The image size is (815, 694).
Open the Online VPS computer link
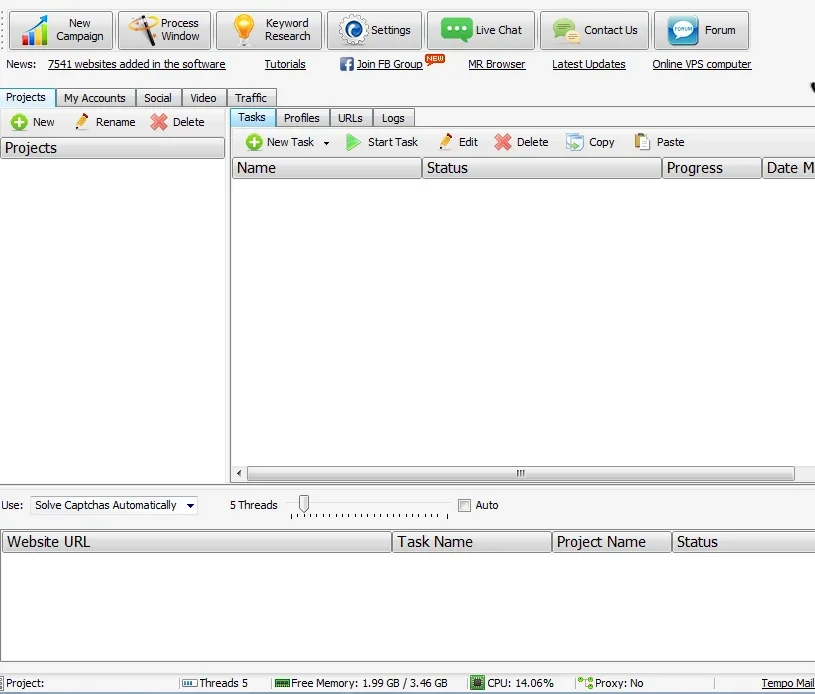pos(702,64)
